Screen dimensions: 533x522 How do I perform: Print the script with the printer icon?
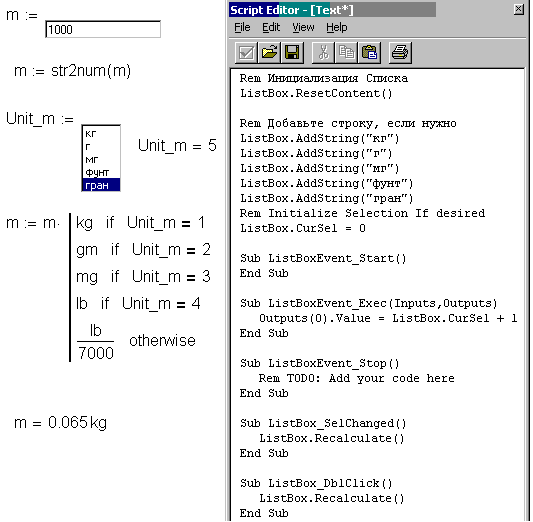(x=400, y=53)
